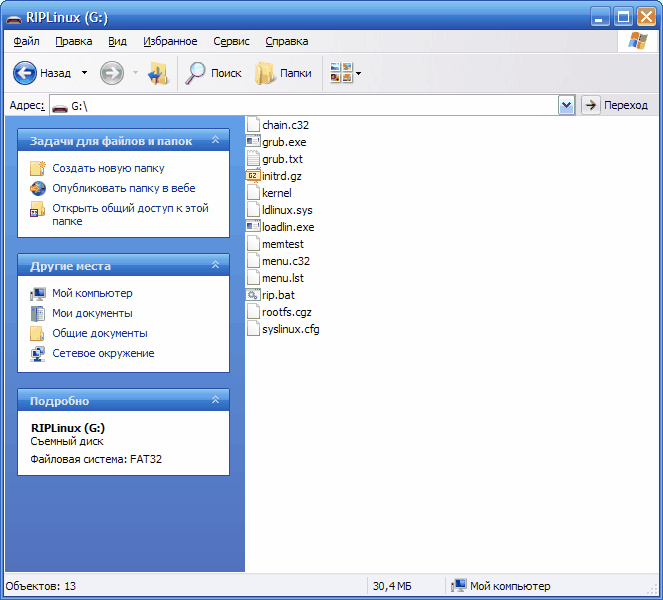663x600 pixels.
Task: Select the menu.lst file name
Action: pos(283,278)
